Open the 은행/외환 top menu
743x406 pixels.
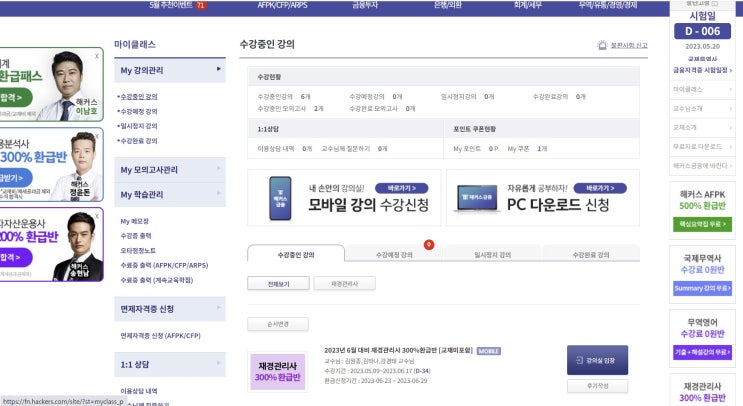[447, 5]
